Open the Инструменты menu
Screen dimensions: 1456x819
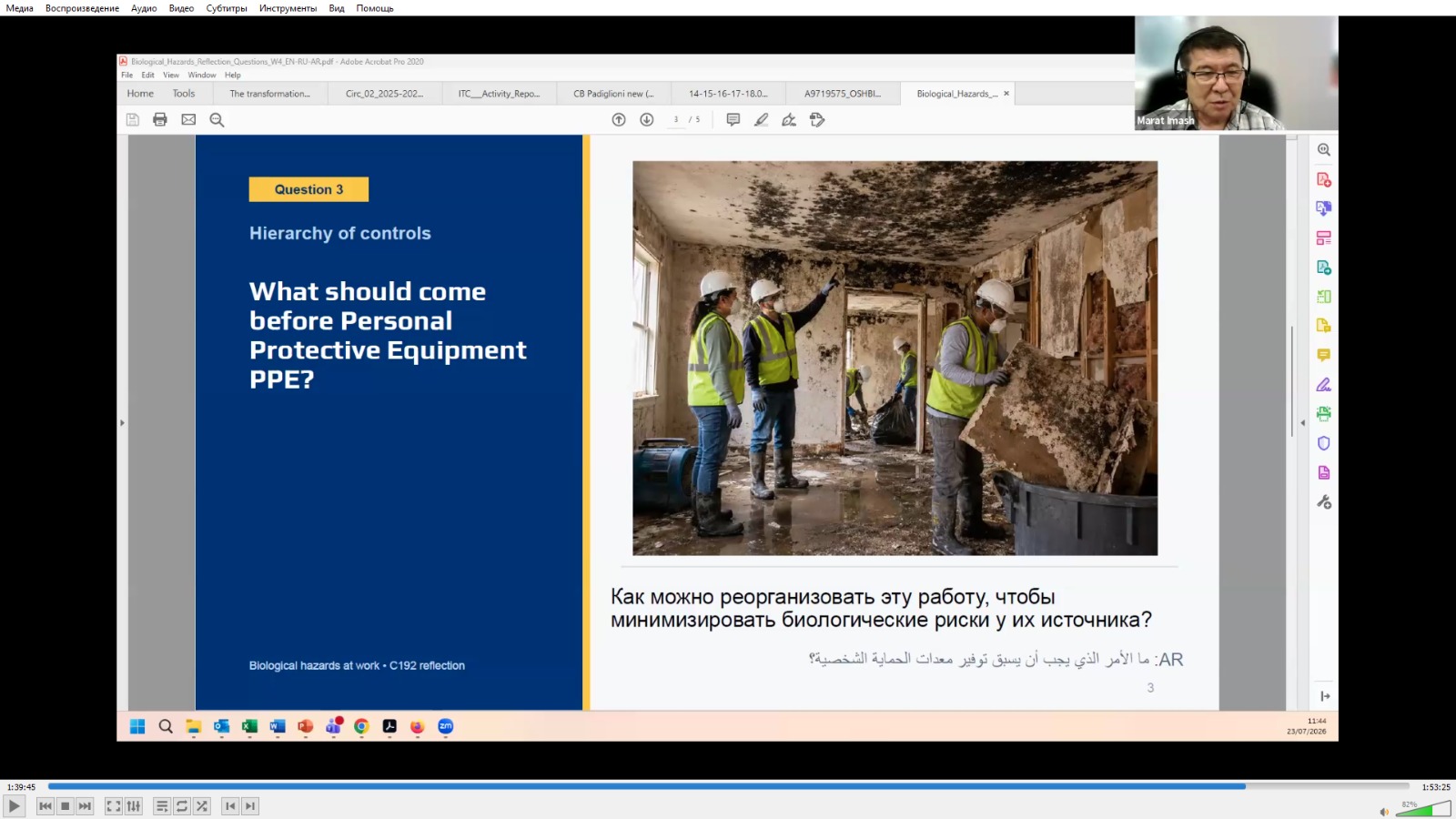(288, 8)
